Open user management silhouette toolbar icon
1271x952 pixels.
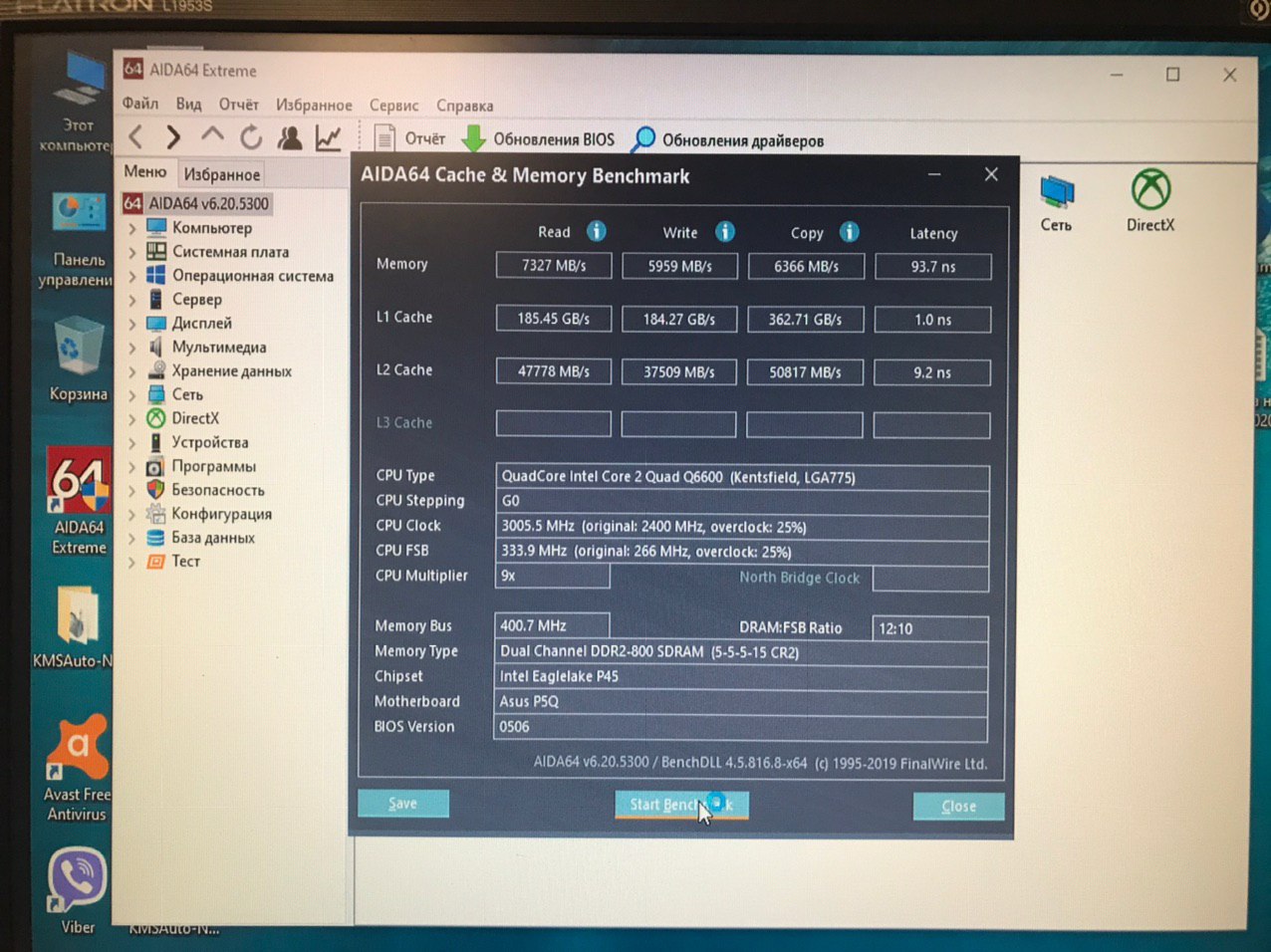click(x=290, y=137)
